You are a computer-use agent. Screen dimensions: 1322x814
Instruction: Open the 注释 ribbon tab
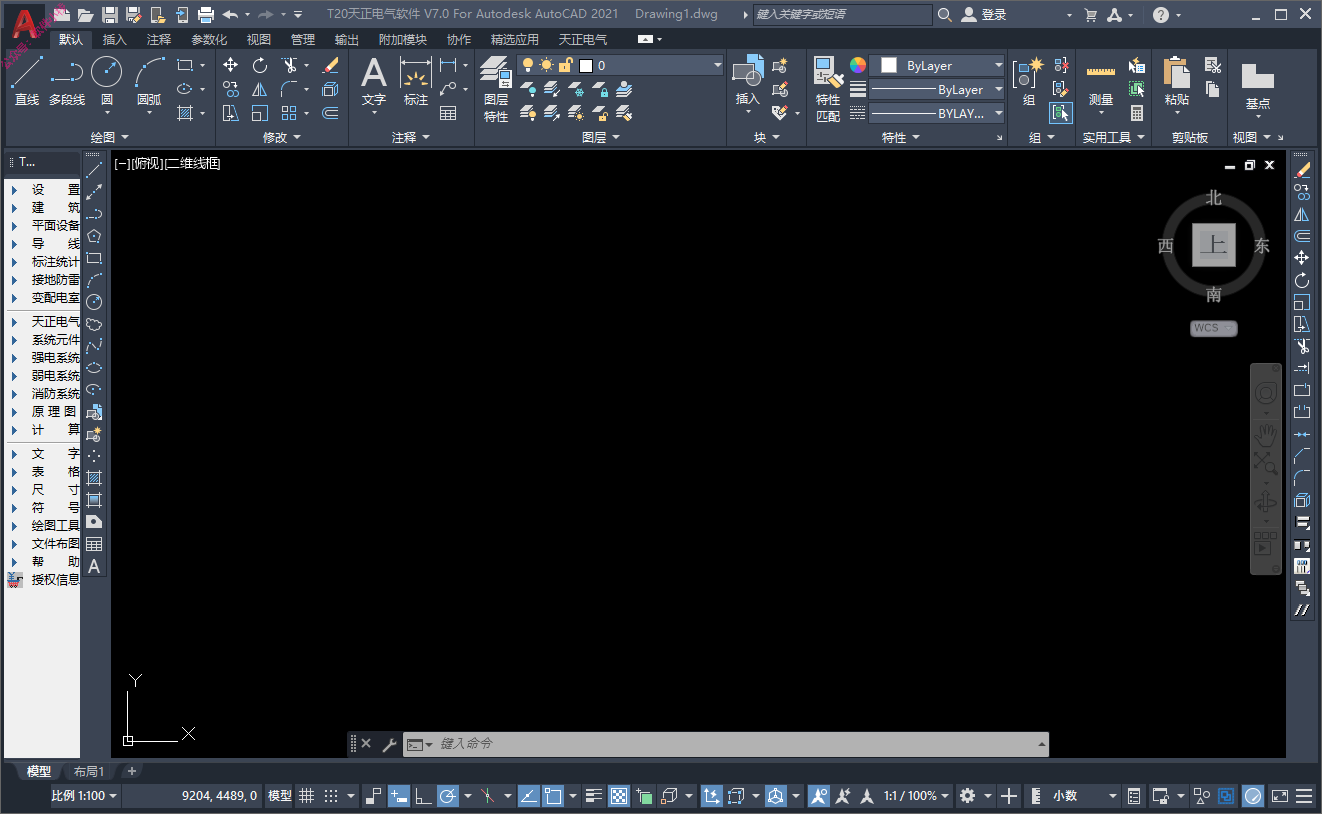(158, 39)
